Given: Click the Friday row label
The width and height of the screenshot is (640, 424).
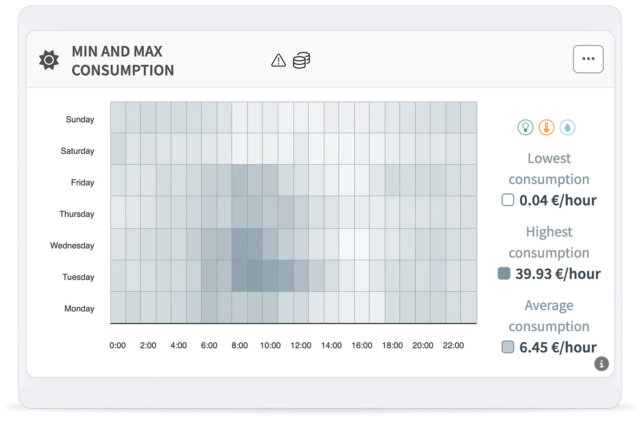Looking at the screenshot, I should click(82, 182).
